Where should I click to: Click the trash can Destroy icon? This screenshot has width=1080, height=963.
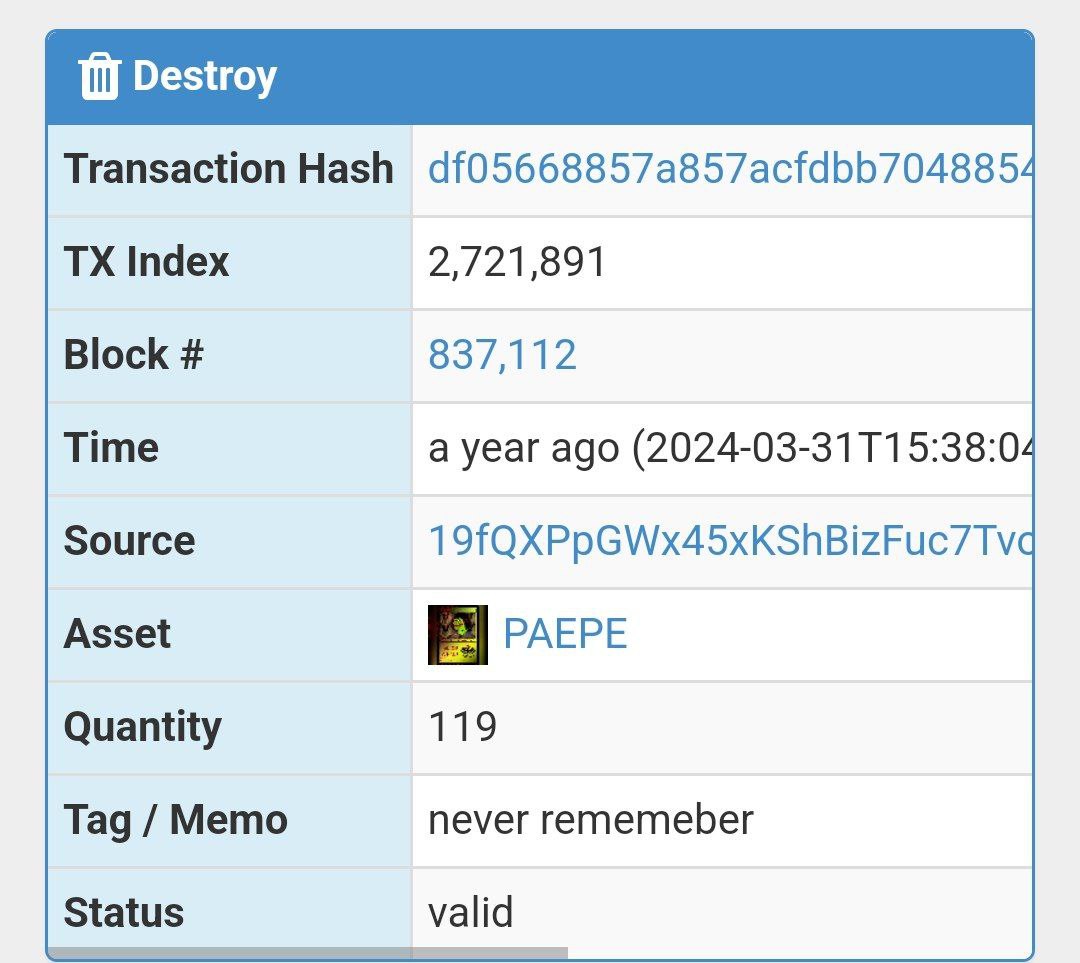tap(99, 76)
